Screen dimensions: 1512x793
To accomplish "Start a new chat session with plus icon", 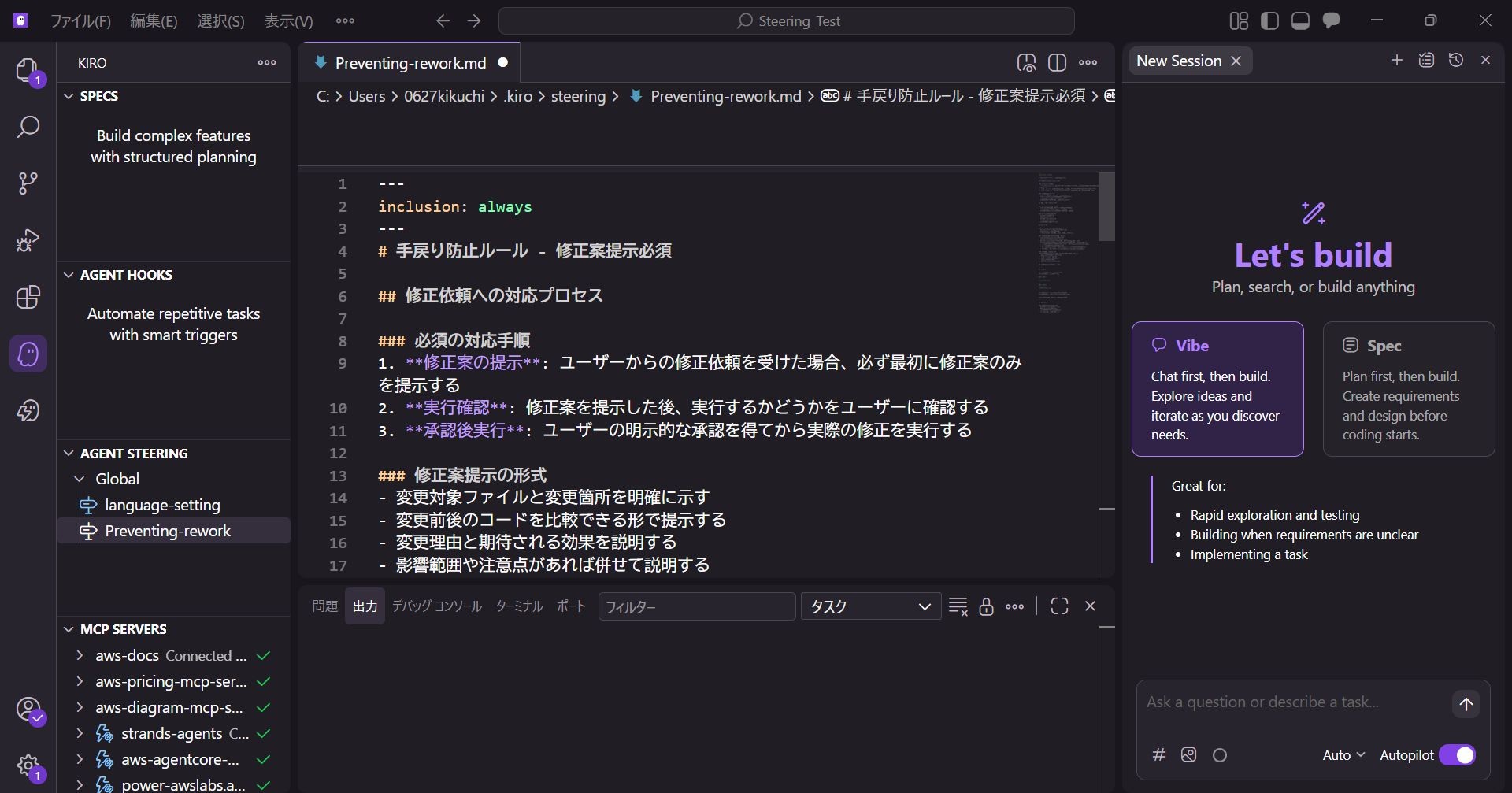I will (1396, 60).
